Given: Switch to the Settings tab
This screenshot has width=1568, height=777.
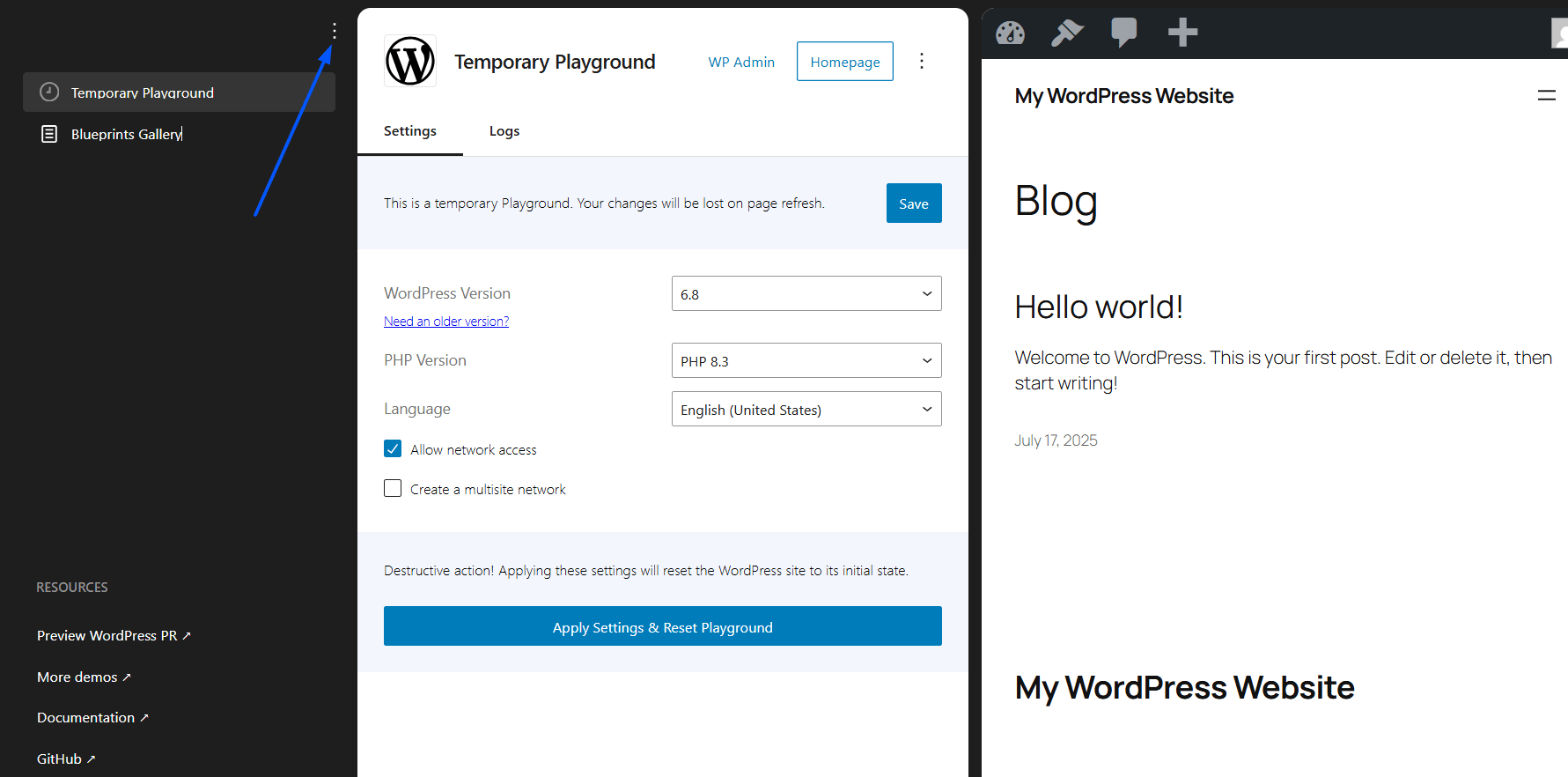Looking at the screenshot, I should [410, 131].
